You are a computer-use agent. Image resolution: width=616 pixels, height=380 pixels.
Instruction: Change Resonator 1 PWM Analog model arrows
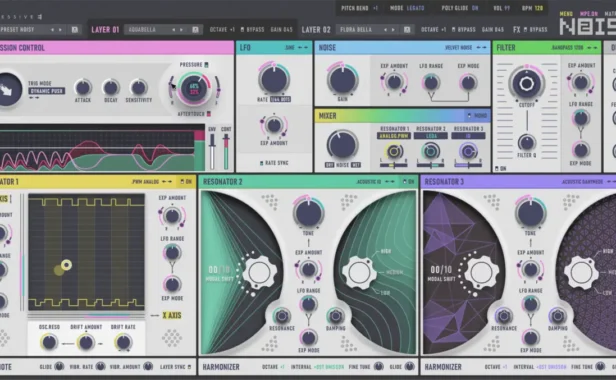pyautogui.click(x=167, y=182)
